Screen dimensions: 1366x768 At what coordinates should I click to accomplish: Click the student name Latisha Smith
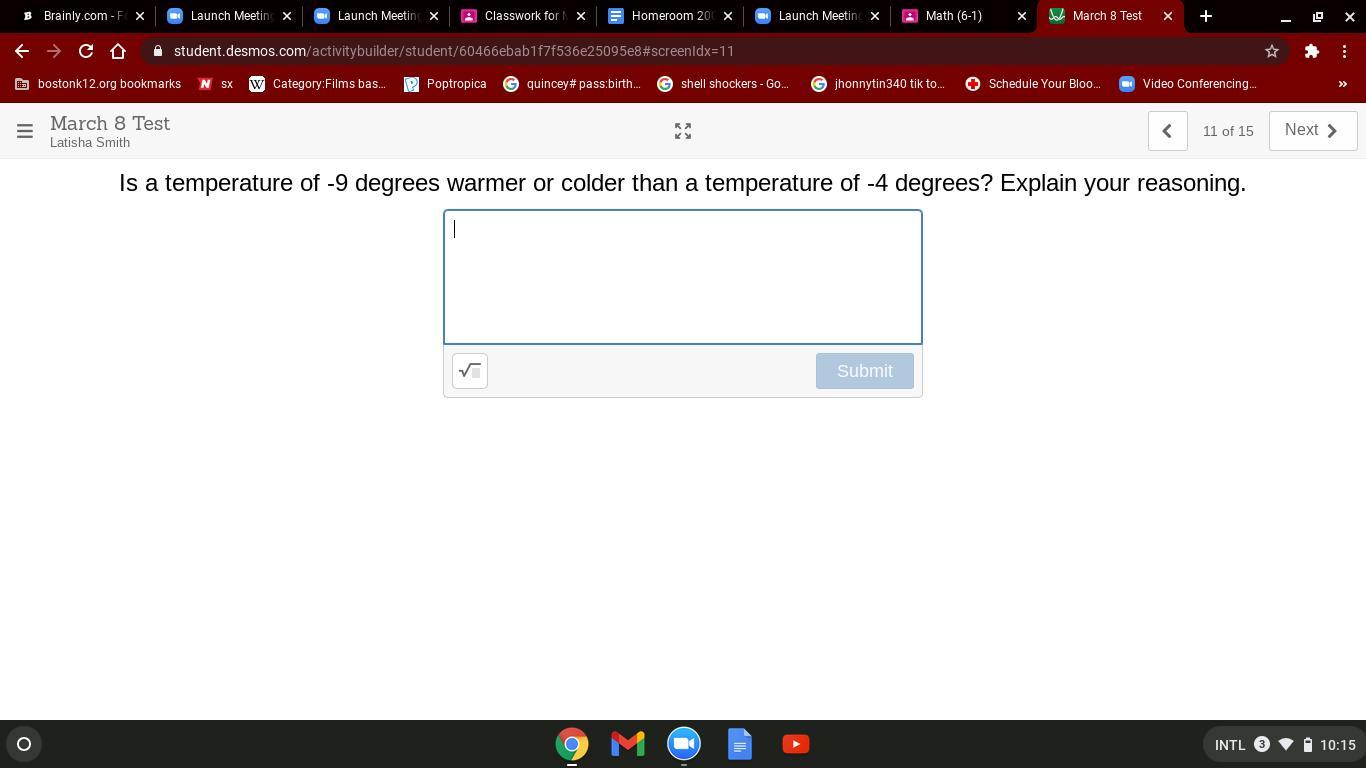[90, 143]
